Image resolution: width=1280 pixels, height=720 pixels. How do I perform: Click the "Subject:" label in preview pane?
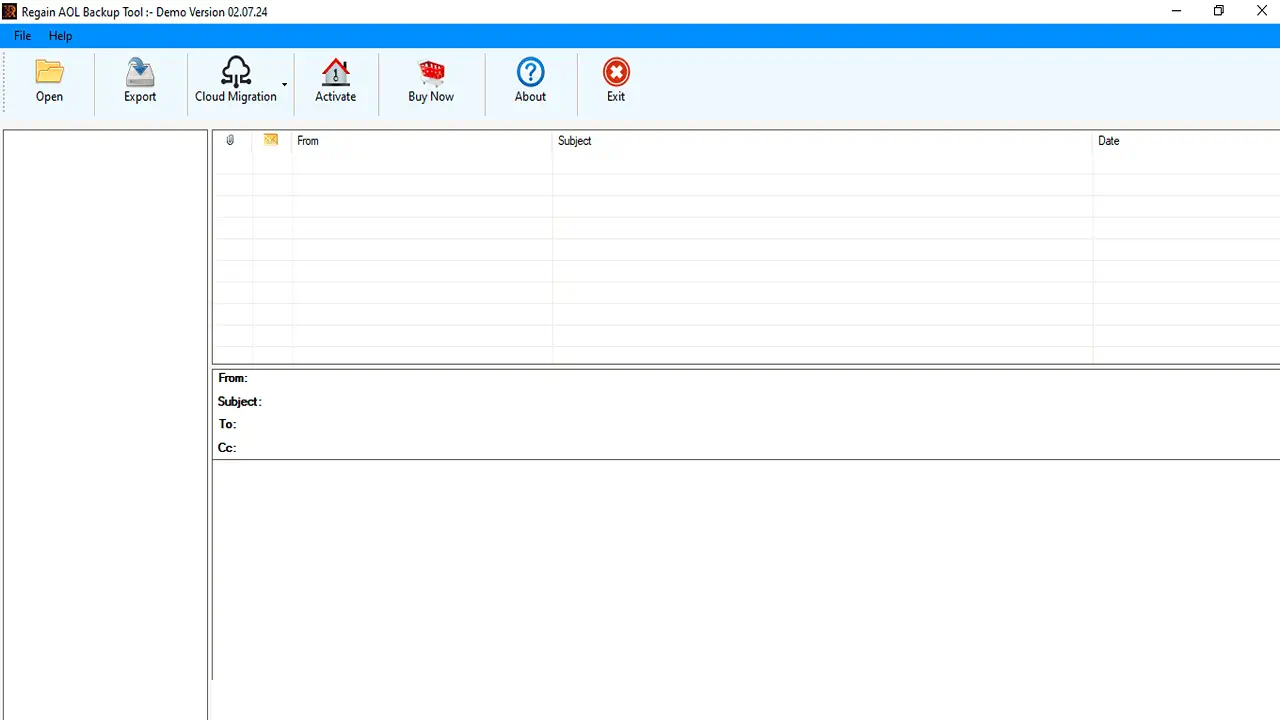tap(240, 401)
